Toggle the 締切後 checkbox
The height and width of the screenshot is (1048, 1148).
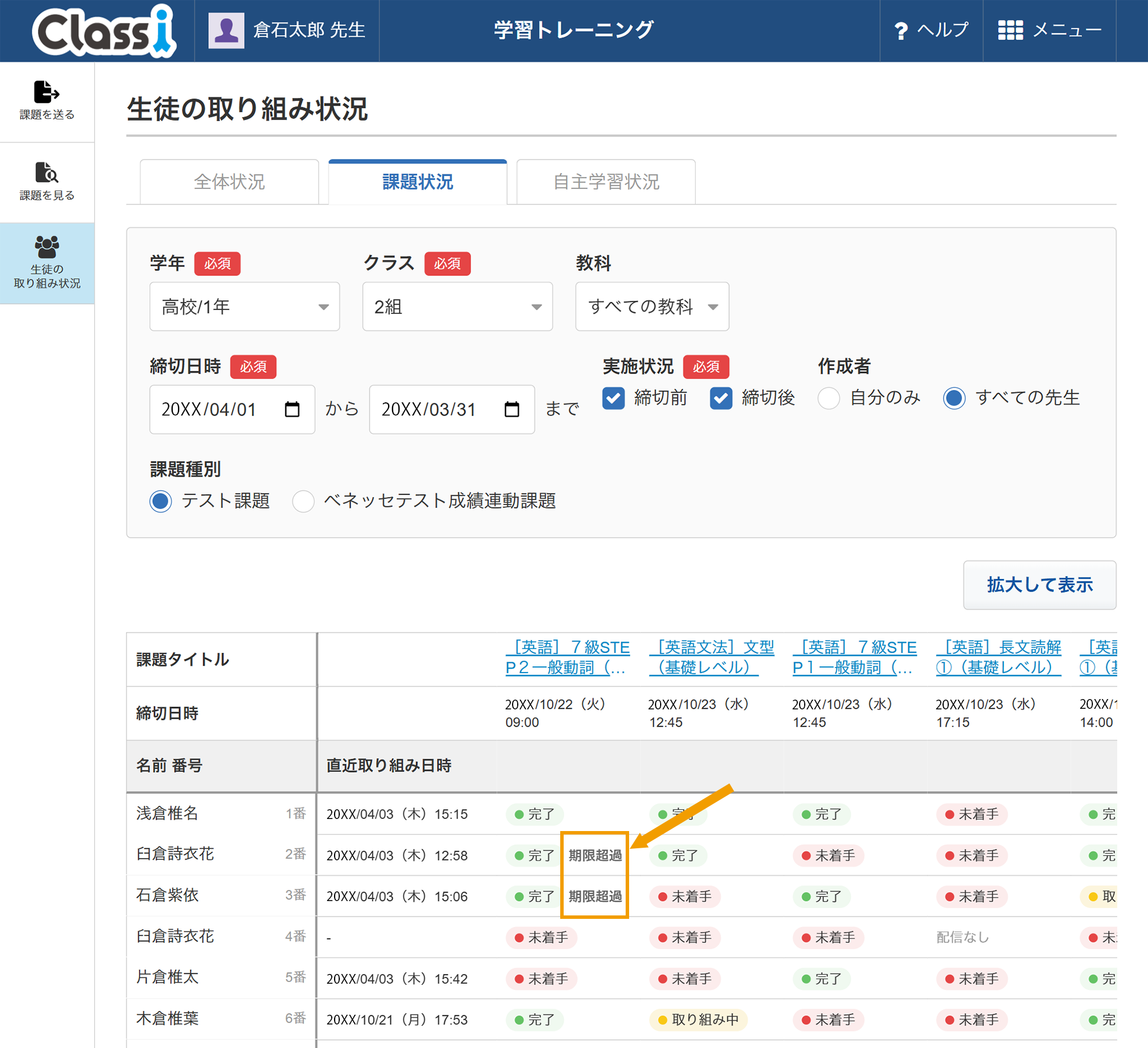[x=721, y=398]
